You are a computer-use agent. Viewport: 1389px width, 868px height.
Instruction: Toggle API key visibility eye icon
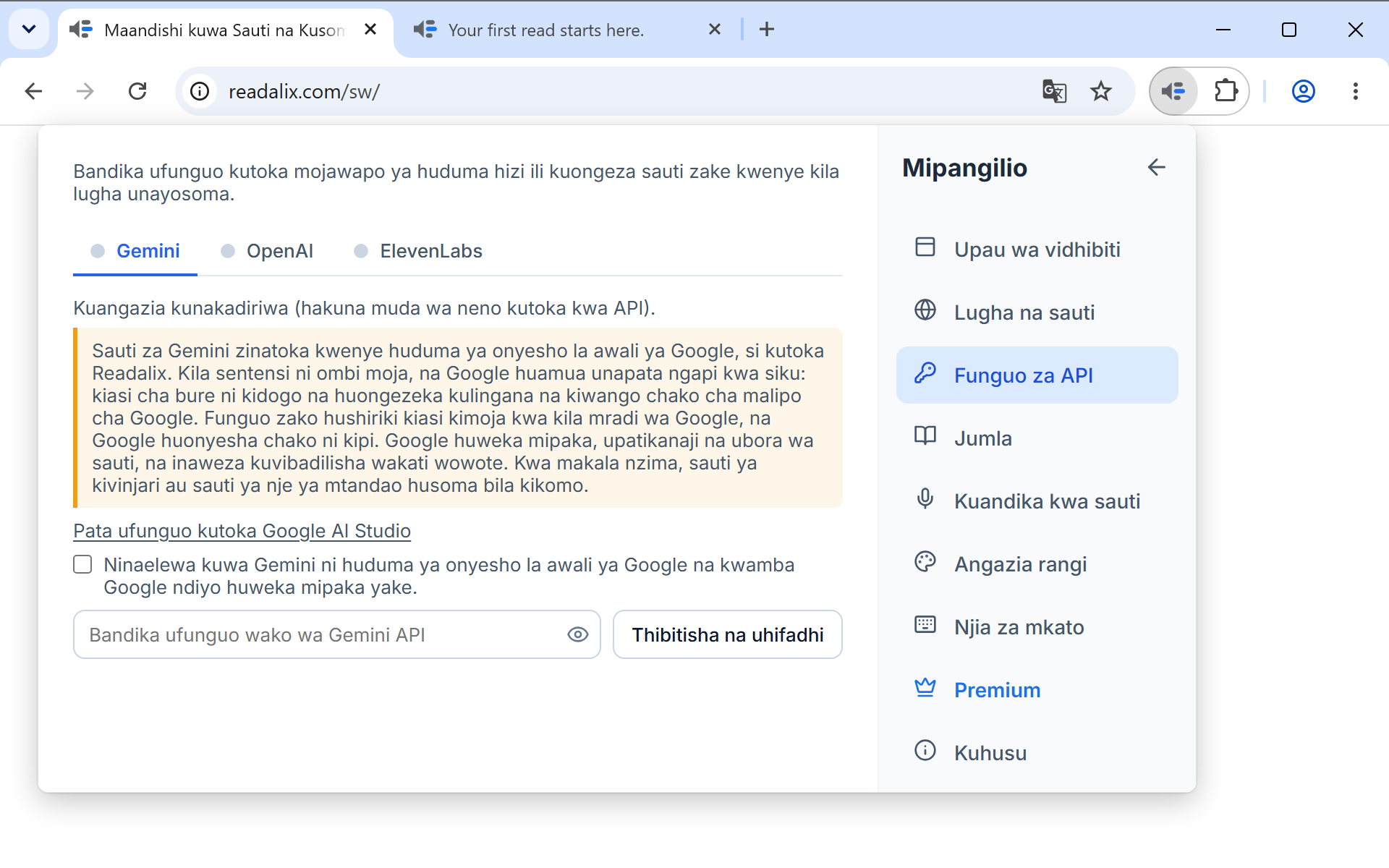(x=578, y=635)
